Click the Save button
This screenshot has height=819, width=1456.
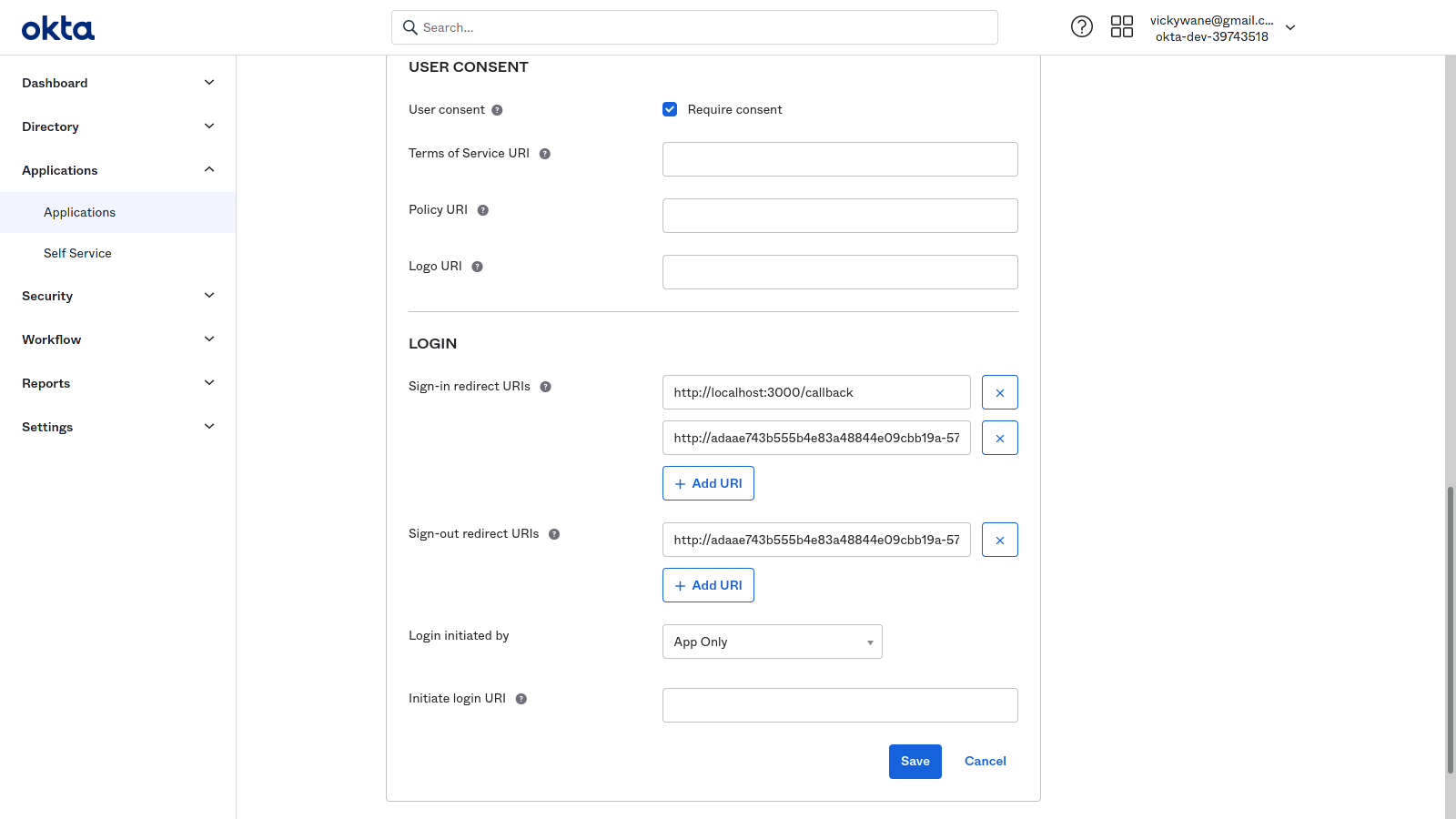[x=915, y=762]
